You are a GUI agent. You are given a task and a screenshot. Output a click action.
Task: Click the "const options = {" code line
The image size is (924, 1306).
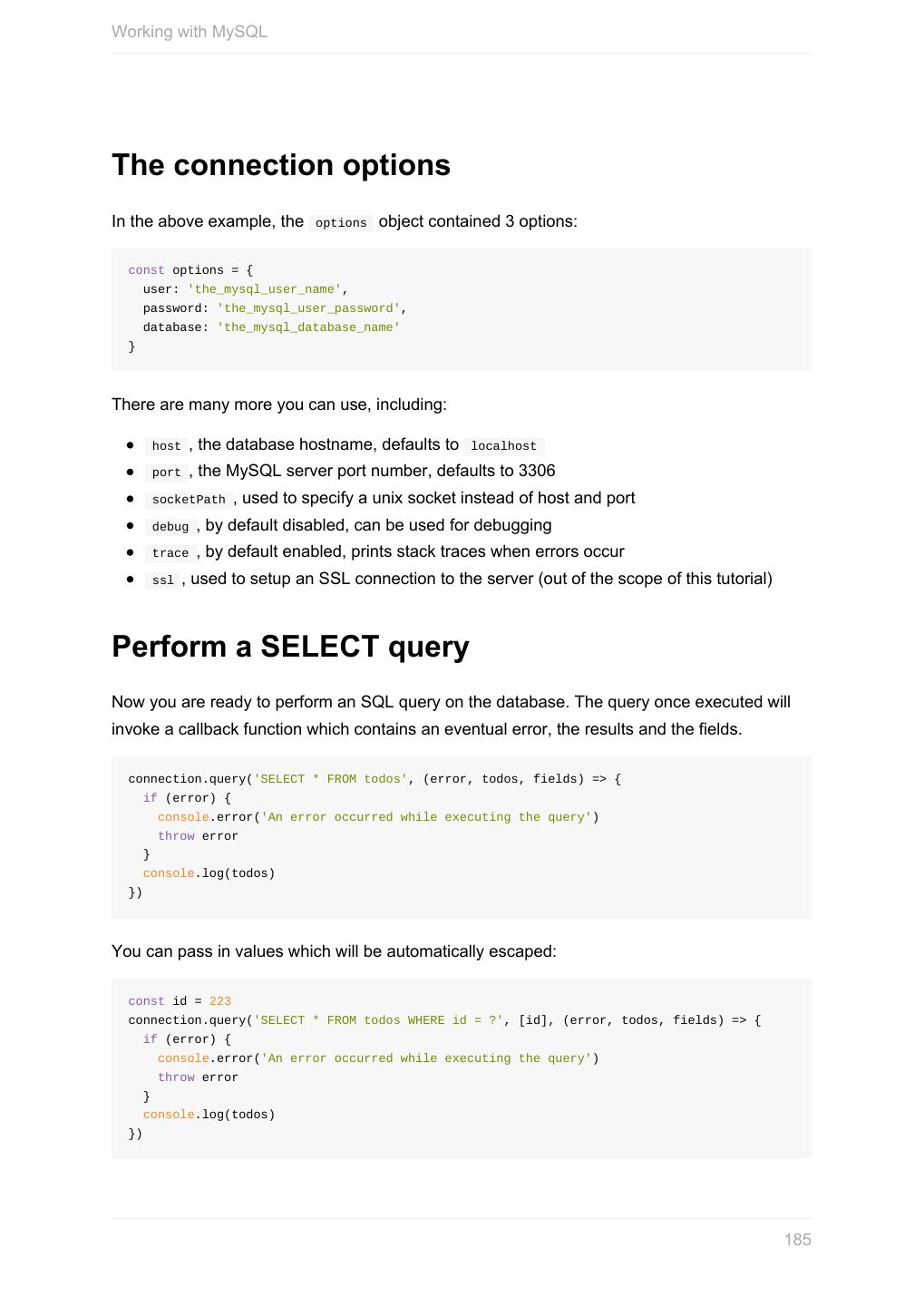coord(190,270)
